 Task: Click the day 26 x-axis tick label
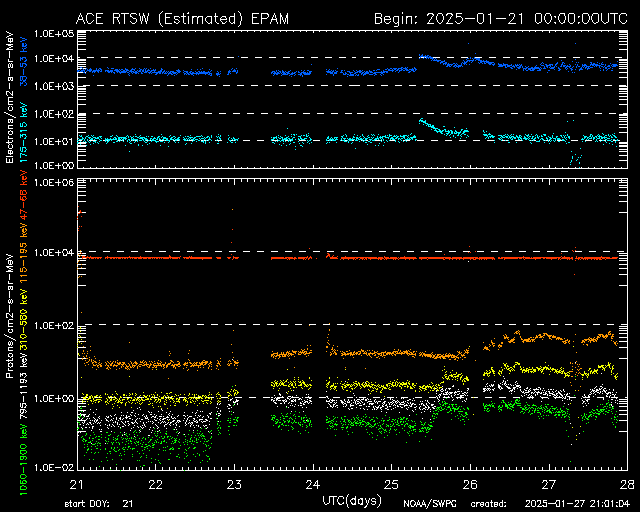point(470,485)
